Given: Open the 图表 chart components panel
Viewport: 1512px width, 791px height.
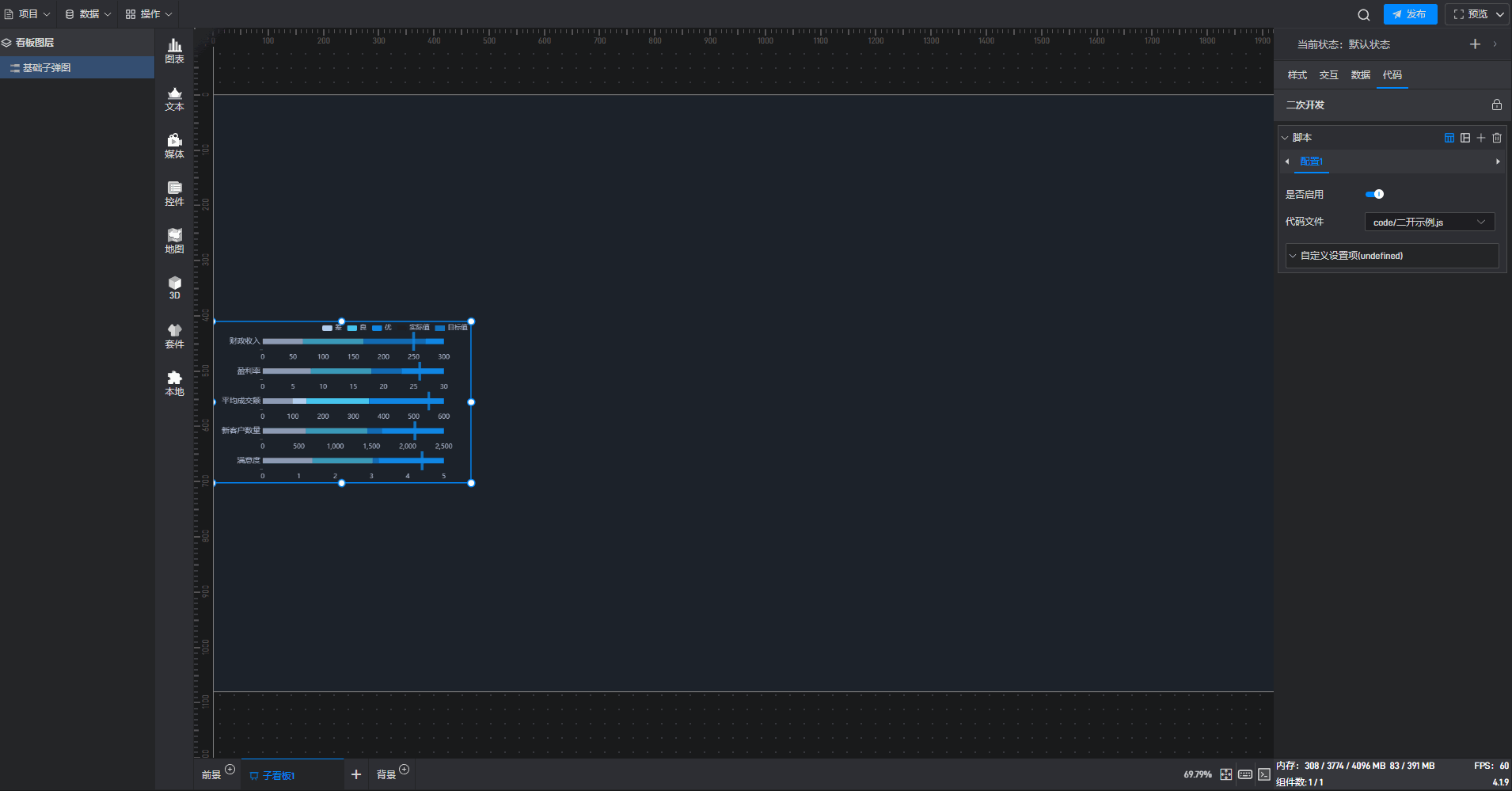Looking at the screenshot, I should 174,51.
